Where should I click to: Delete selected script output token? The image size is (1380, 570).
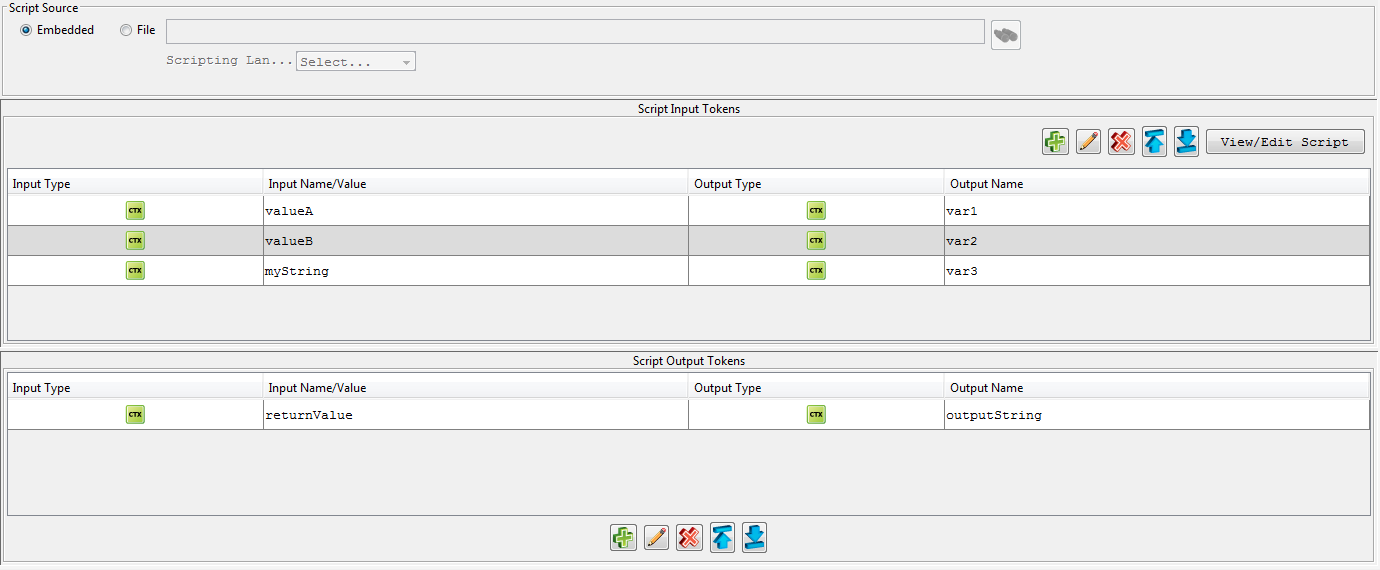coord(689,538)
